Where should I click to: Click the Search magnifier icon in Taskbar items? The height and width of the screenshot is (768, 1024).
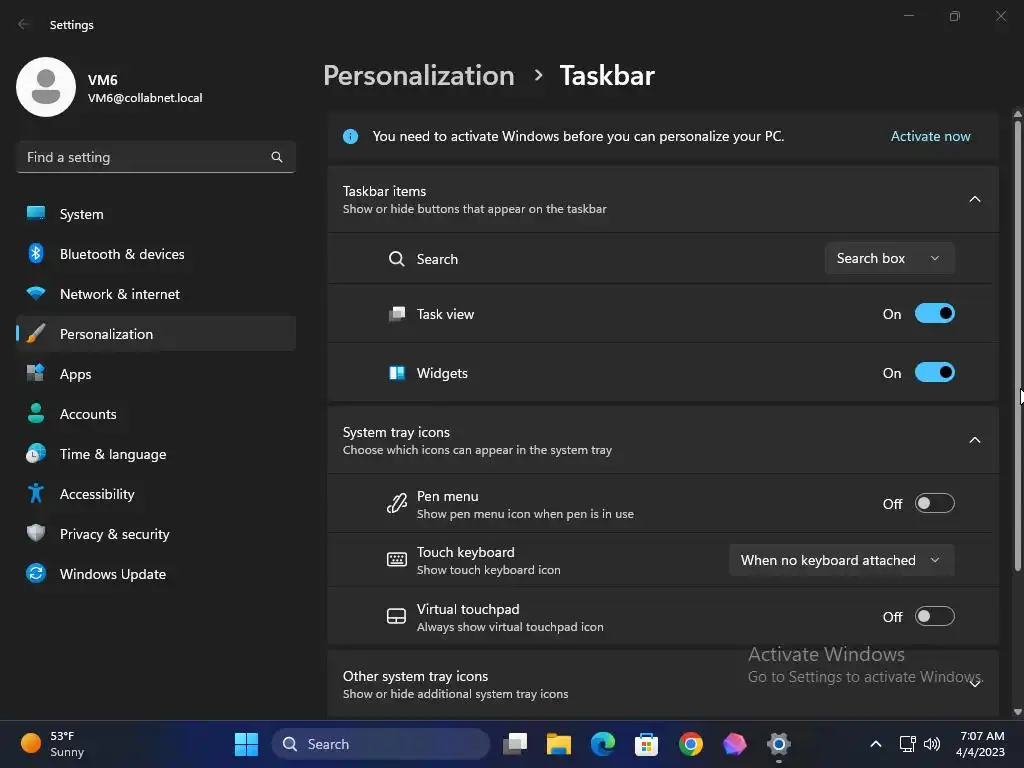coord(396,259)
